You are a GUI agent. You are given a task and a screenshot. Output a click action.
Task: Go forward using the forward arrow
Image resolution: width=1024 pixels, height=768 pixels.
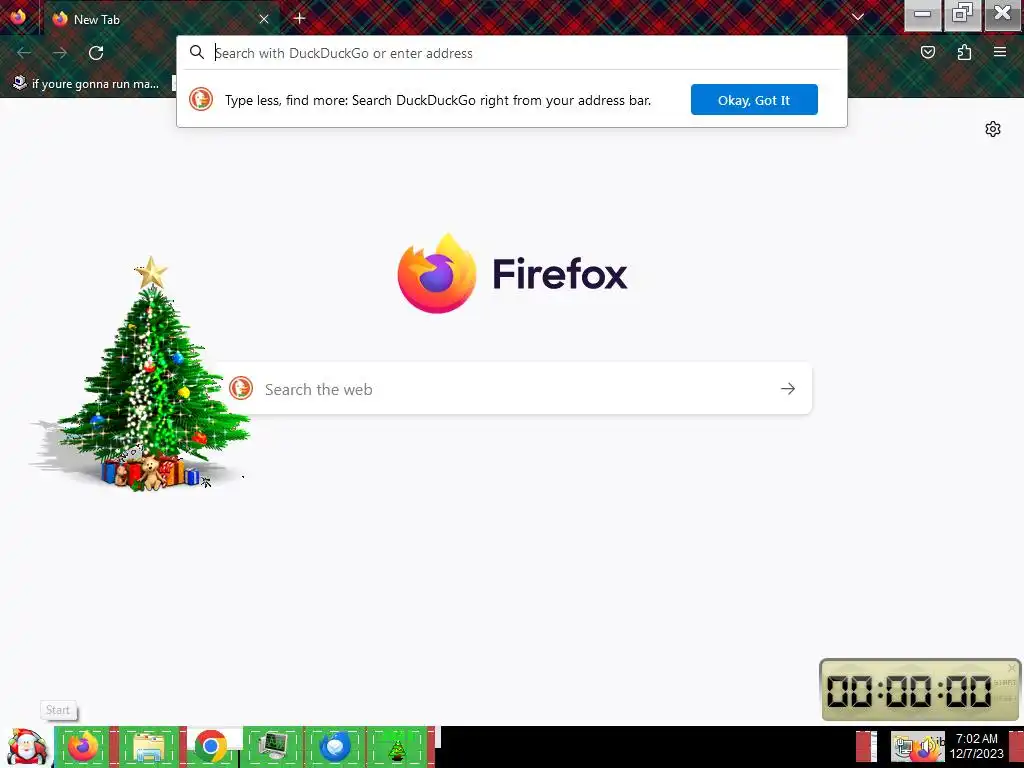[60, 53]
